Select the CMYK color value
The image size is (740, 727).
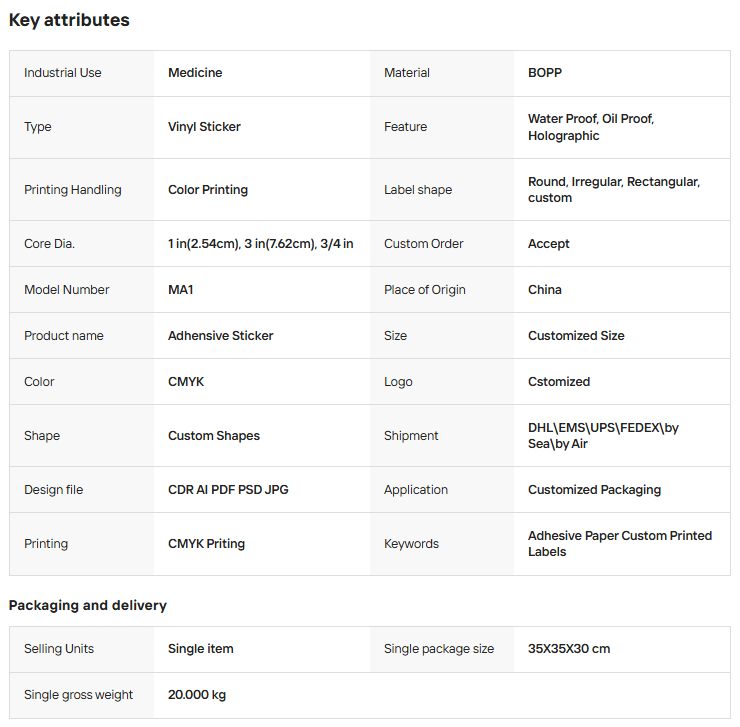(186, 382)
